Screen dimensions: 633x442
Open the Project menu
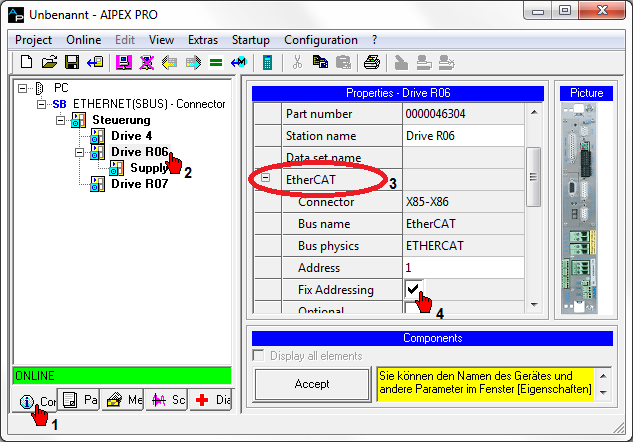[x=34, y=40]
